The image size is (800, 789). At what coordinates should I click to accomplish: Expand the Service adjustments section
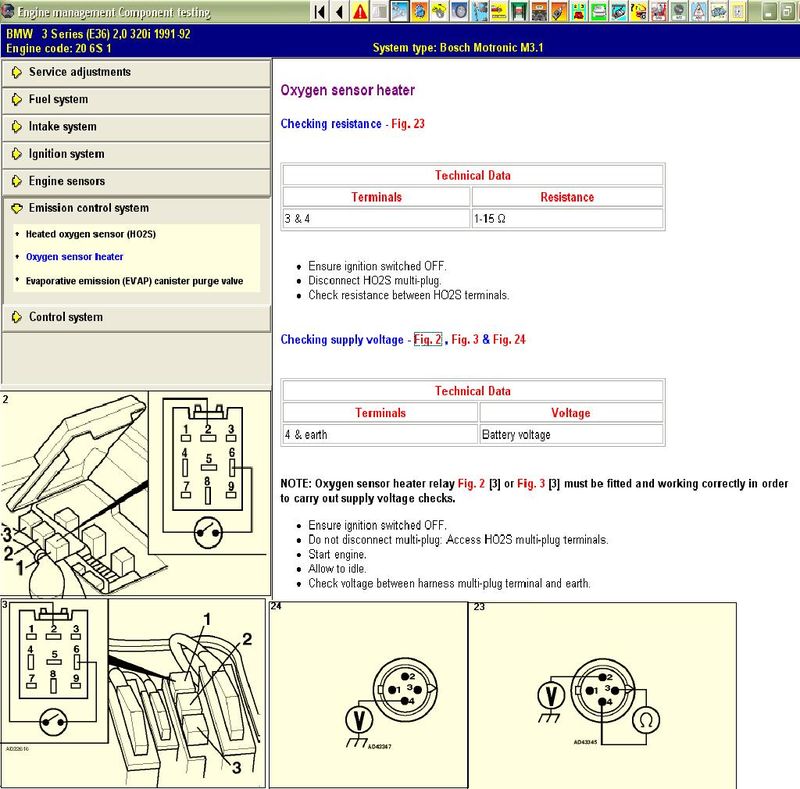79,72
